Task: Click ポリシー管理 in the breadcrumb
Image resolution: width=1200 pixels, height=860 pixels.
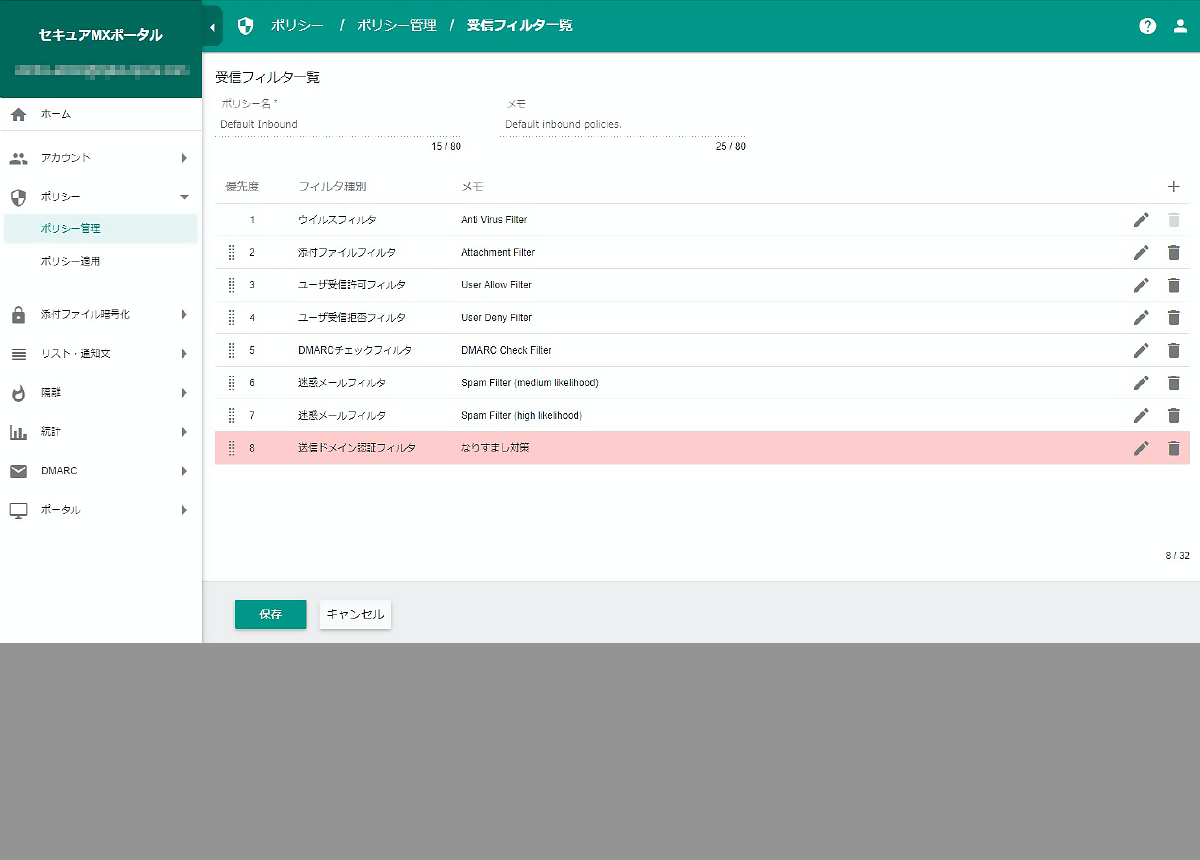Action: [x=397, y=26]
